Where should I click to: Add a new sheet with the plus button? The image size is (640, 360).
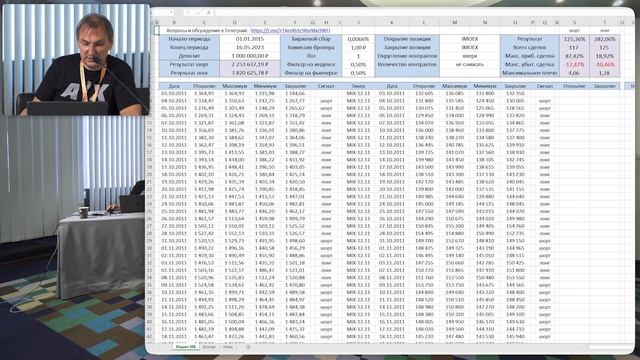coord(248,347)
